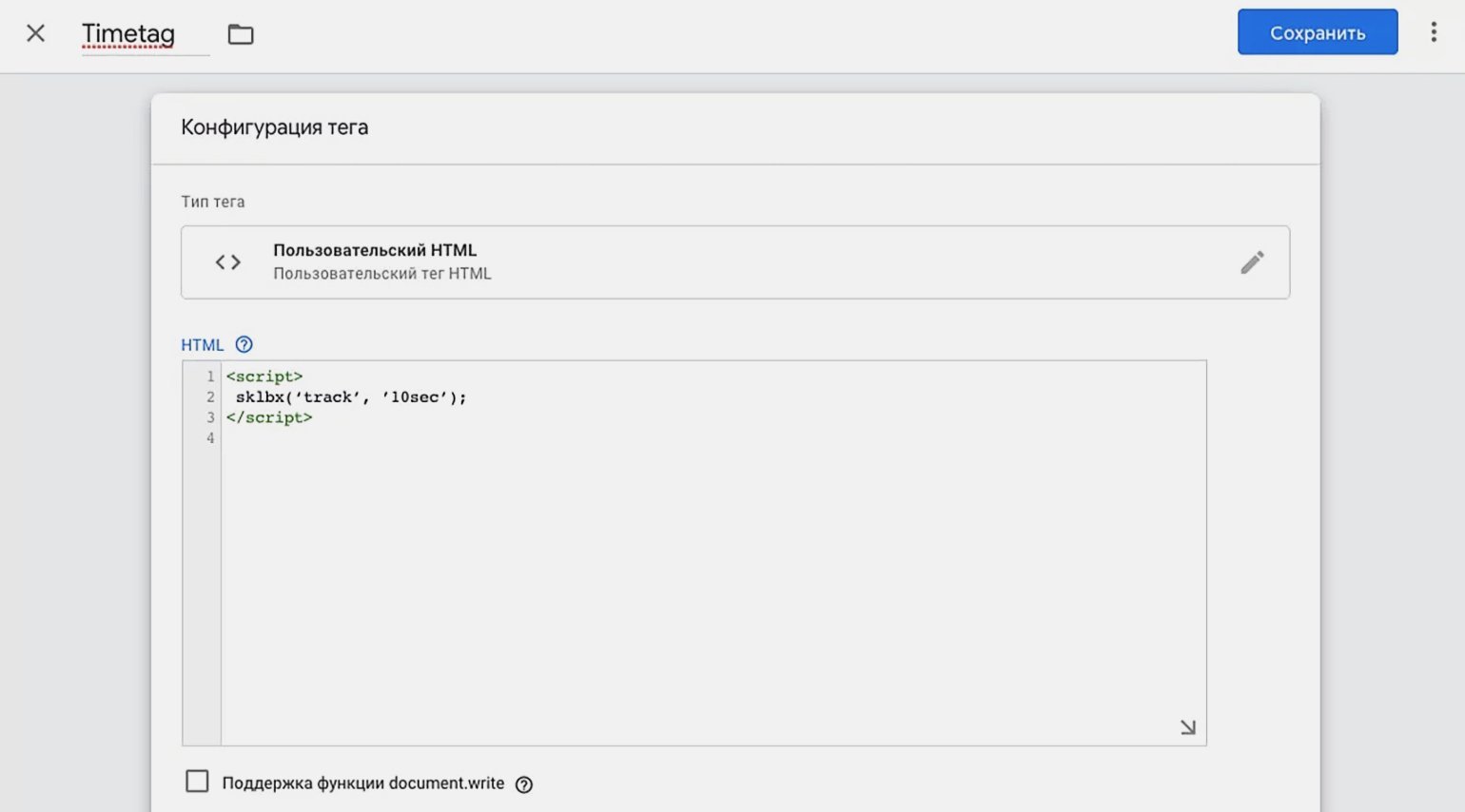Click the pencil icon to edit tag type
This screenshot has width=1465, height=812.
pyautogui.click(x=1252, y=262)
